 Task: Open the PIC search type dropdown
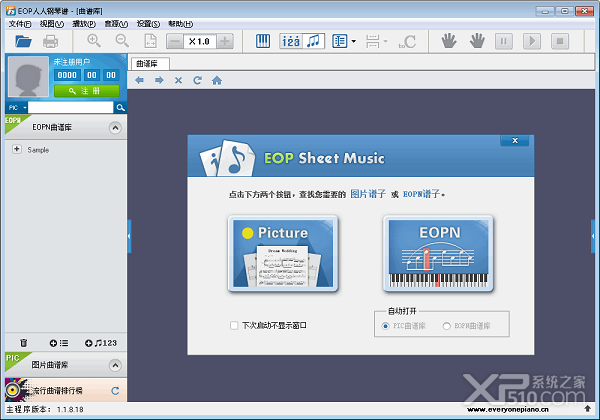tap(17, 107)
